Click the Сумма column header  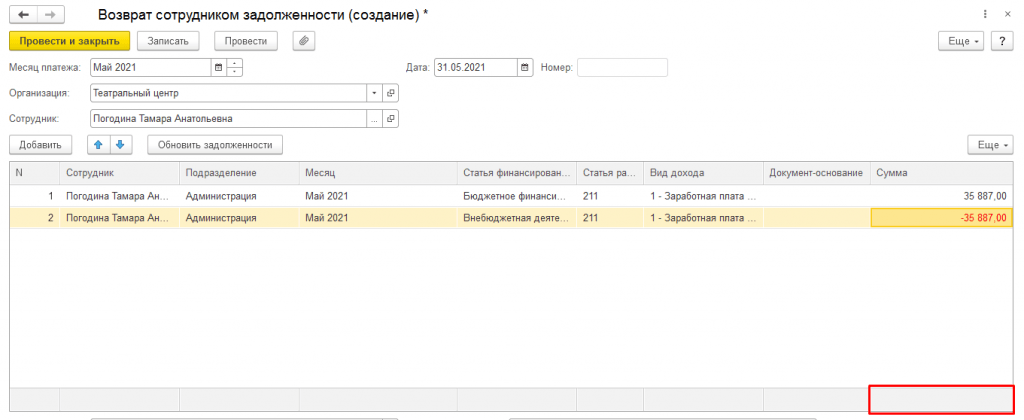point(942,173)
